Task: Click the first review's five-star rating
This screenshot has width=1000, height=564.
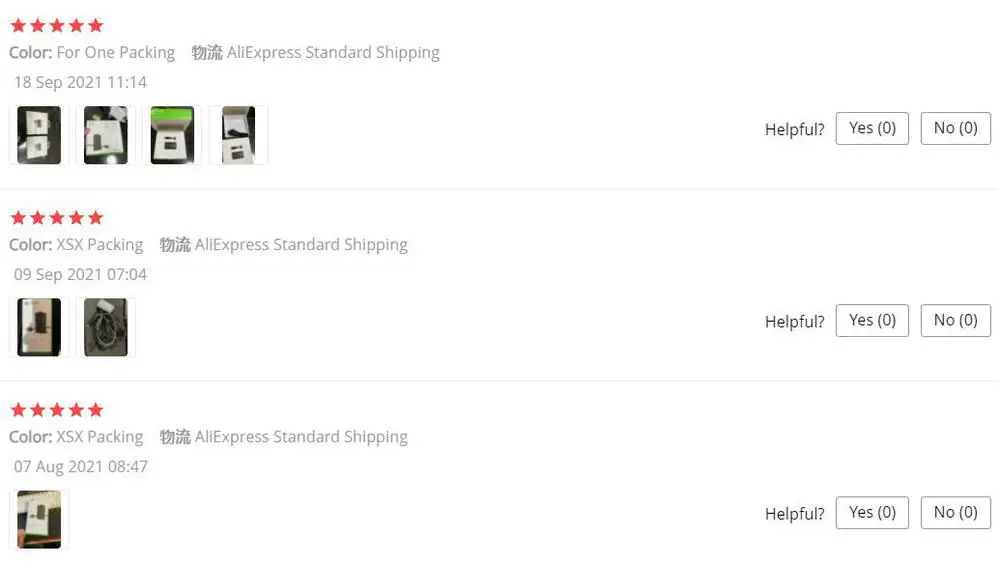Action: (57, 25)
